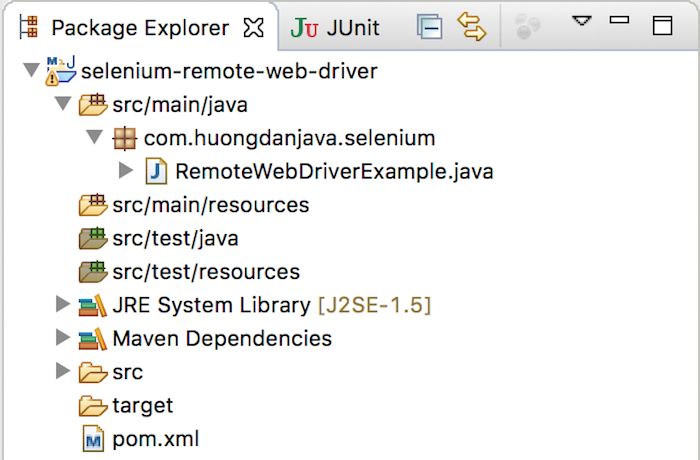The height and width of the screenshot is (460, 700).
Task: Select the src/main/java label
Action: [180, 105]
